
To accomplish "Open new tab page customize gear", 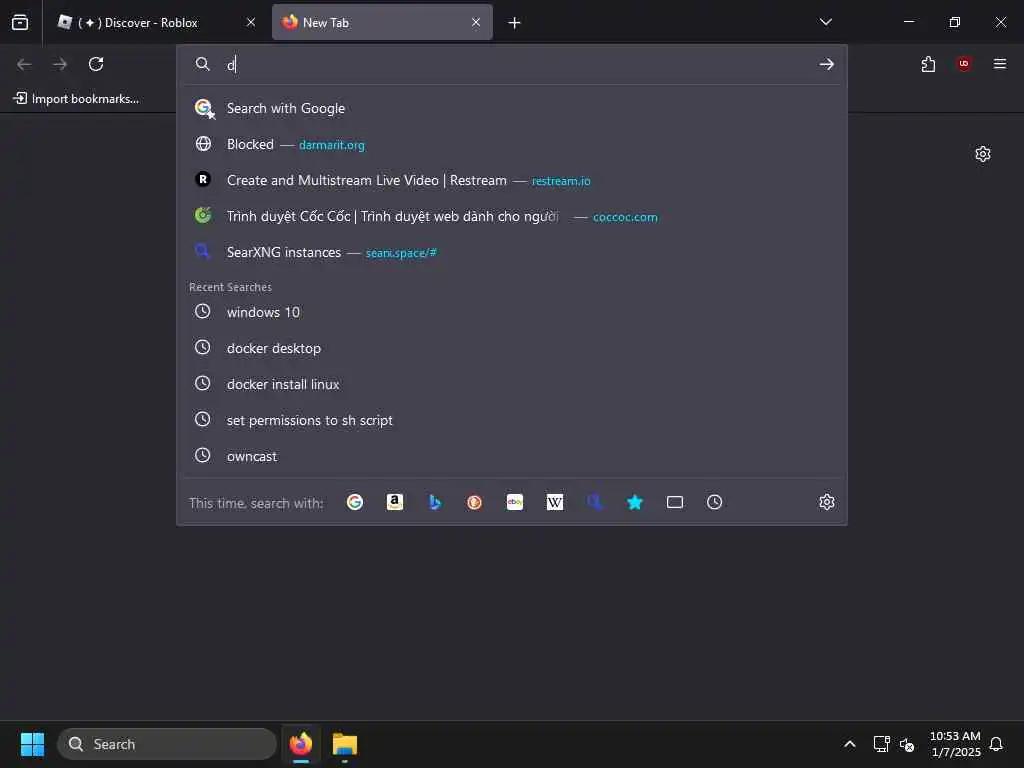I will point(983,154).
